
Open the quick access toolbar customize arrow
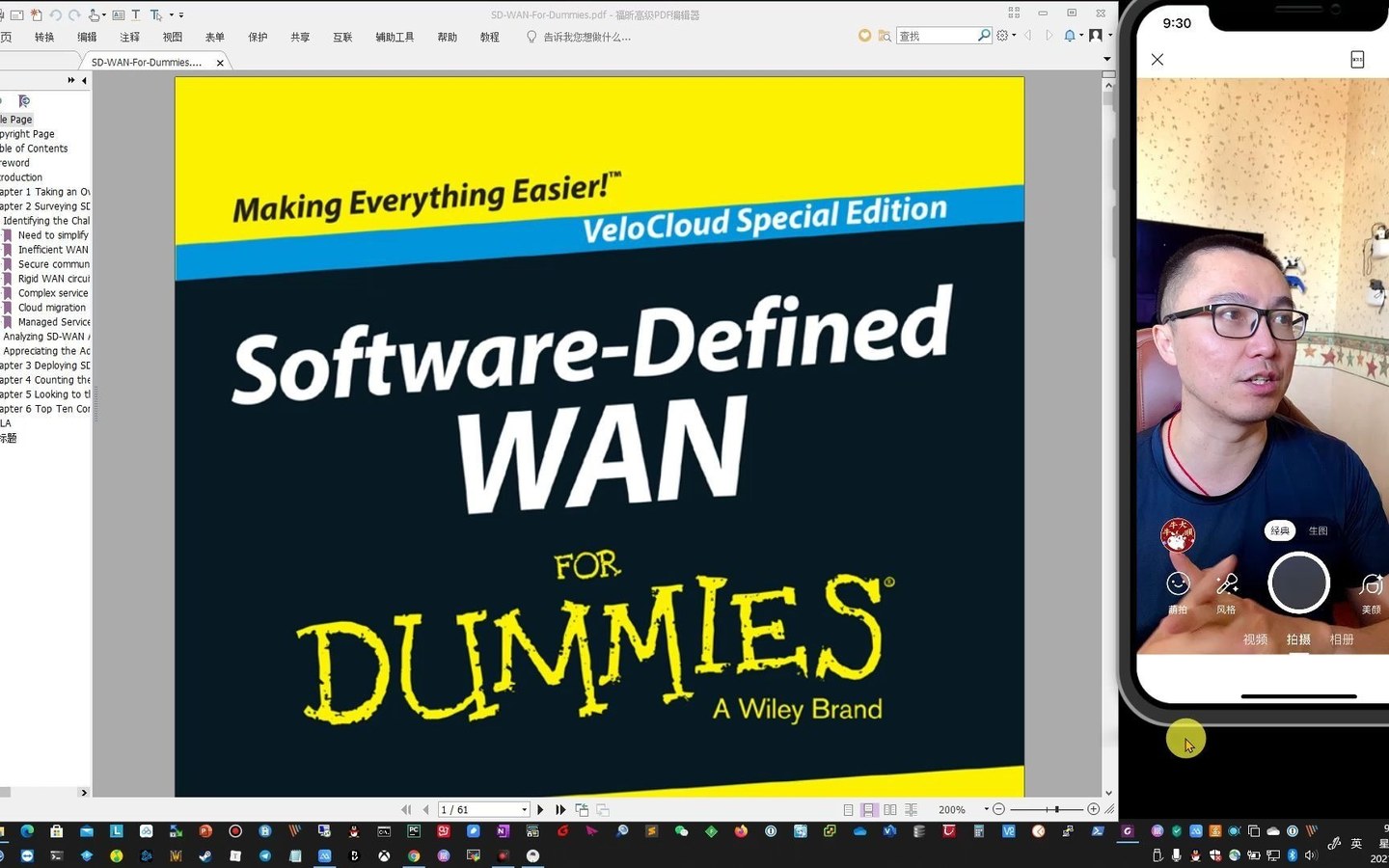[x=180, y=14]
